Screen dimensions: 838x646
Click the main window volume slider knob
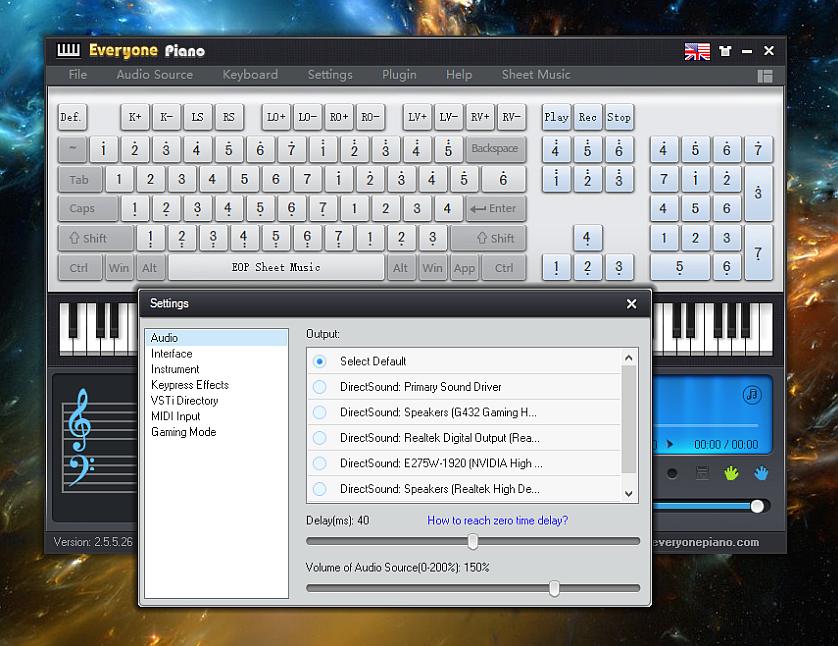tap(757, 506)
